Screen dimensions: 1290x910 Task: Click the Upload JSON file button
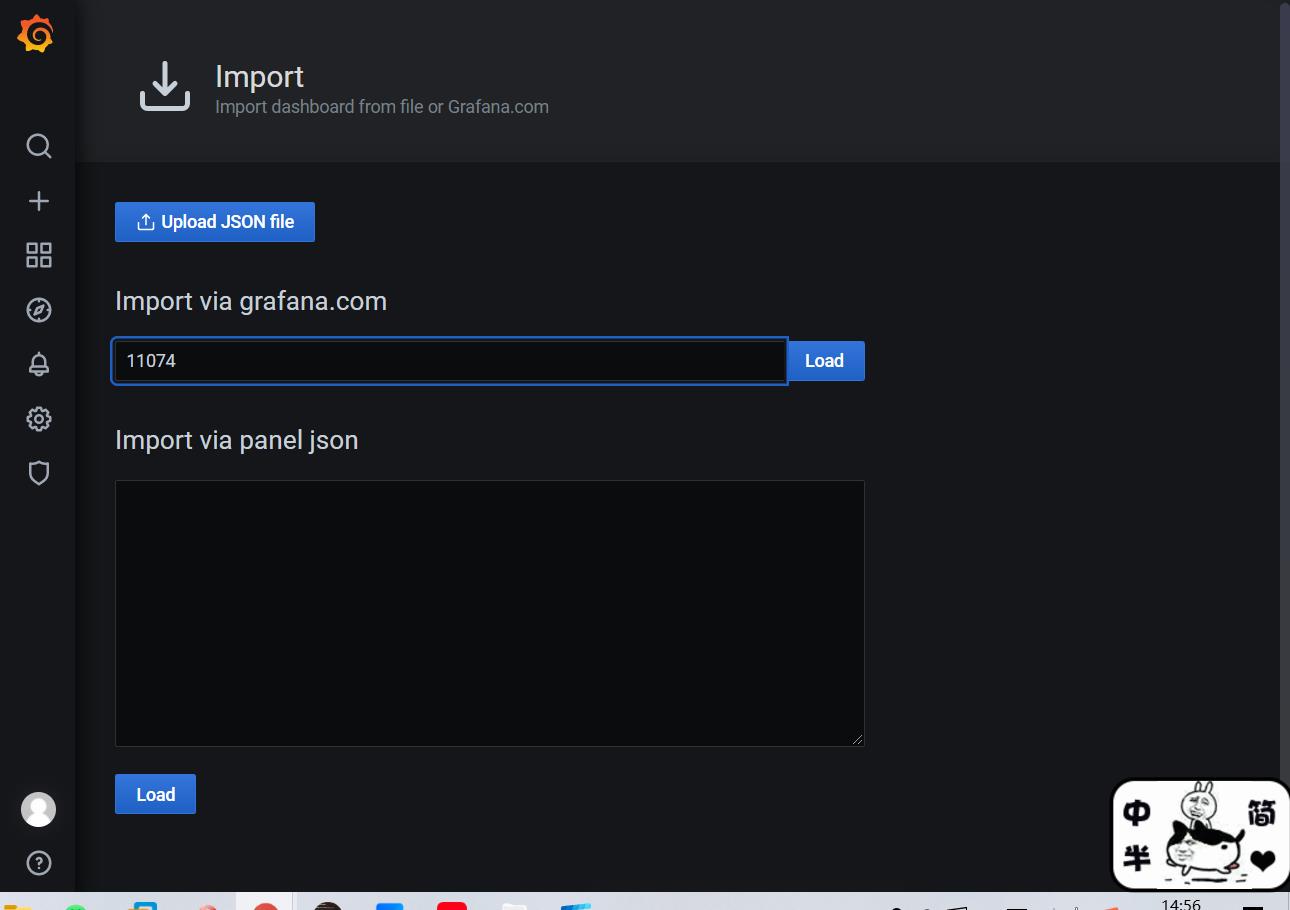coord(215,222)
